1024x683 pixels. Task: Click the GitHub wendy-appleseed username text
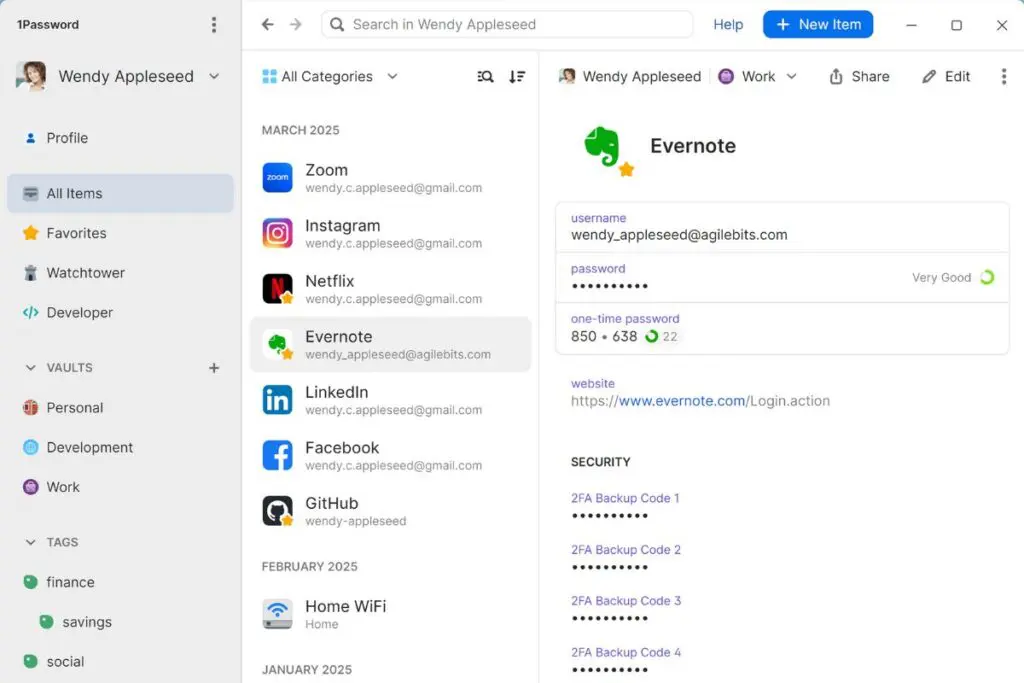pyautogui.click(x=356, y=521)
